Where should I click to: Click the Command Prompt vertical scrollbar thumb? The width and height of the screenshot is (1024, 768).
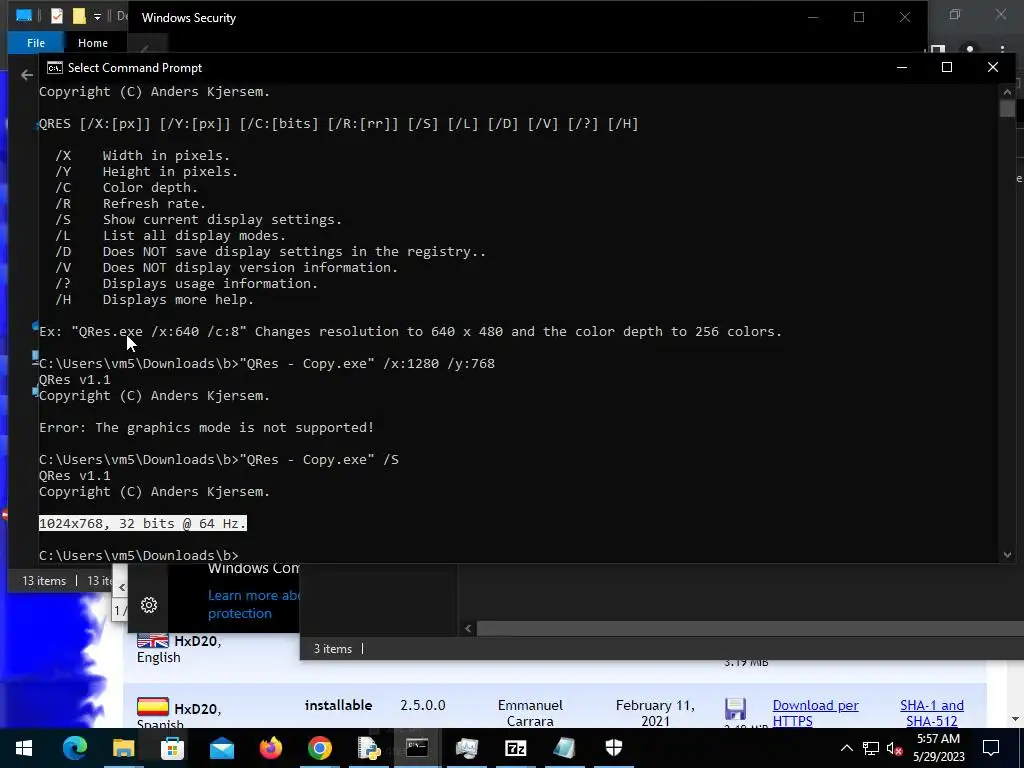click(1007, 109)
